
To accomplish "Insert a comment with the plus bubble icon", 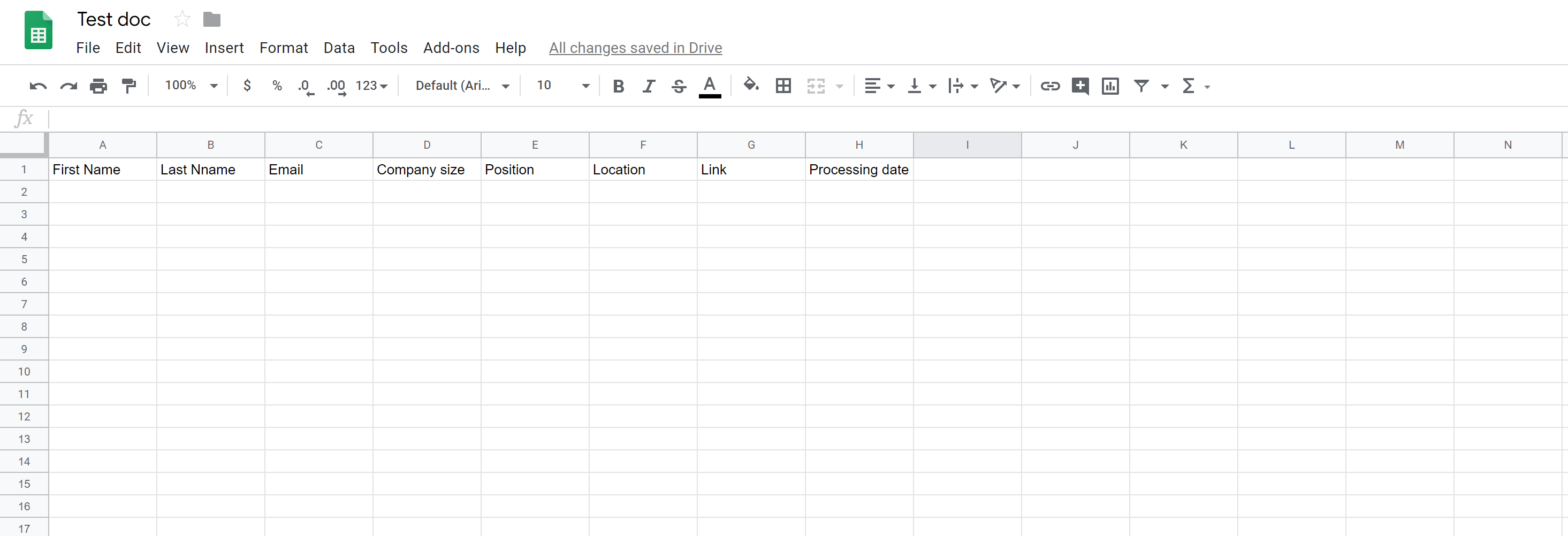I will [1080, 86].
